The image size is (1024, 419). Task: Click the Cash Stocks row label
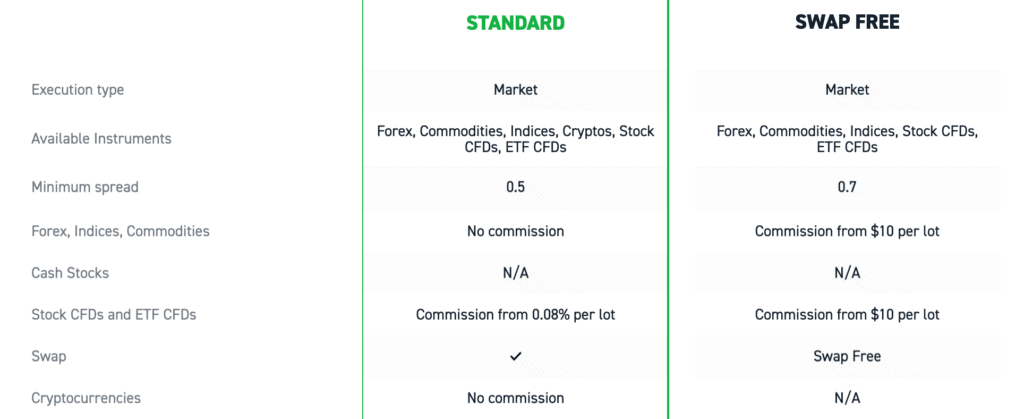70,273
